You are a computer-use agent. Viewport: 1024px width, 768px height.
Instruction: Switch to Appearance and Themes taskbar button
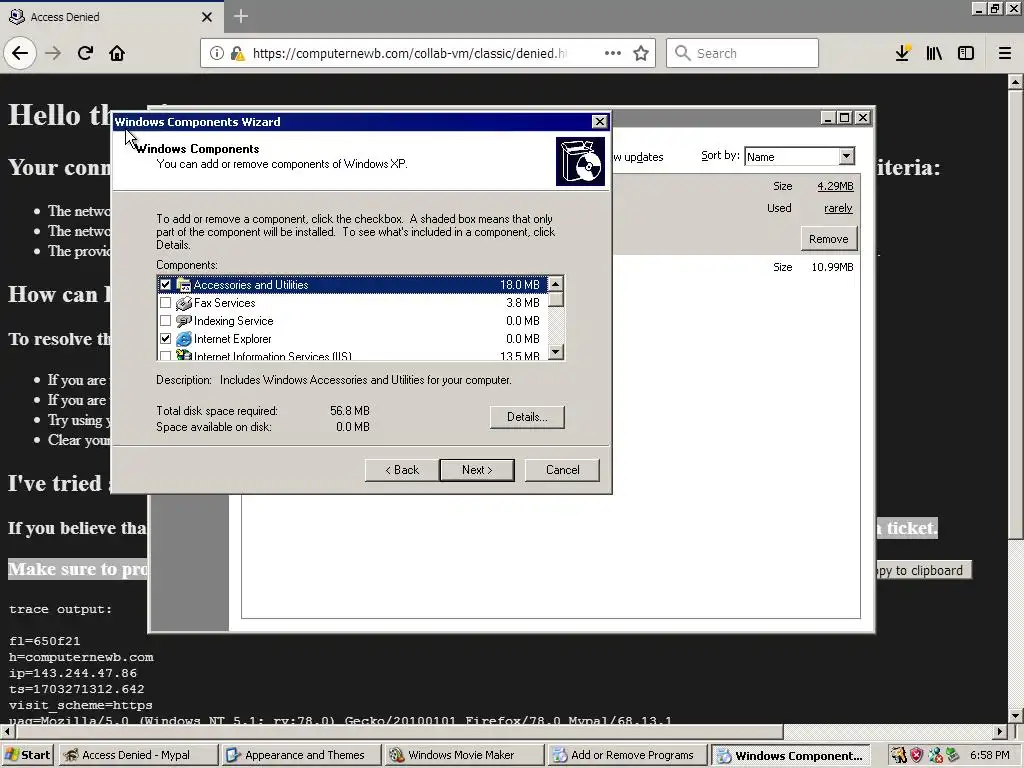pyautogui.click(x=301, y=755)
